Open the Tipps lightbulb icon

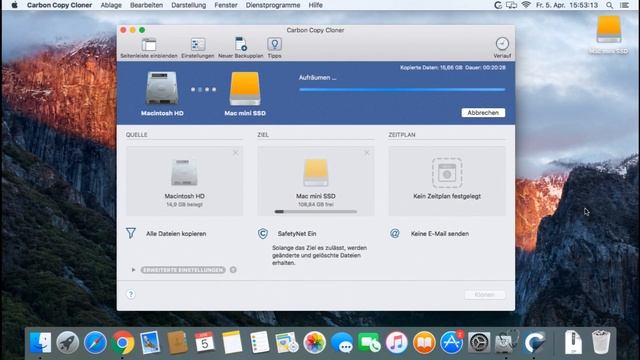(274, 44)
